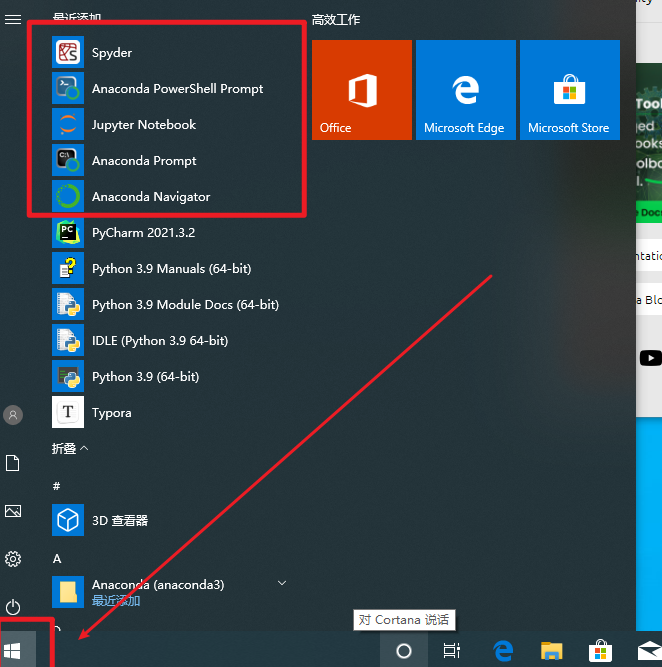Click the A alphabet header
This screenshot has width=662, height=667.
[57, 559]
